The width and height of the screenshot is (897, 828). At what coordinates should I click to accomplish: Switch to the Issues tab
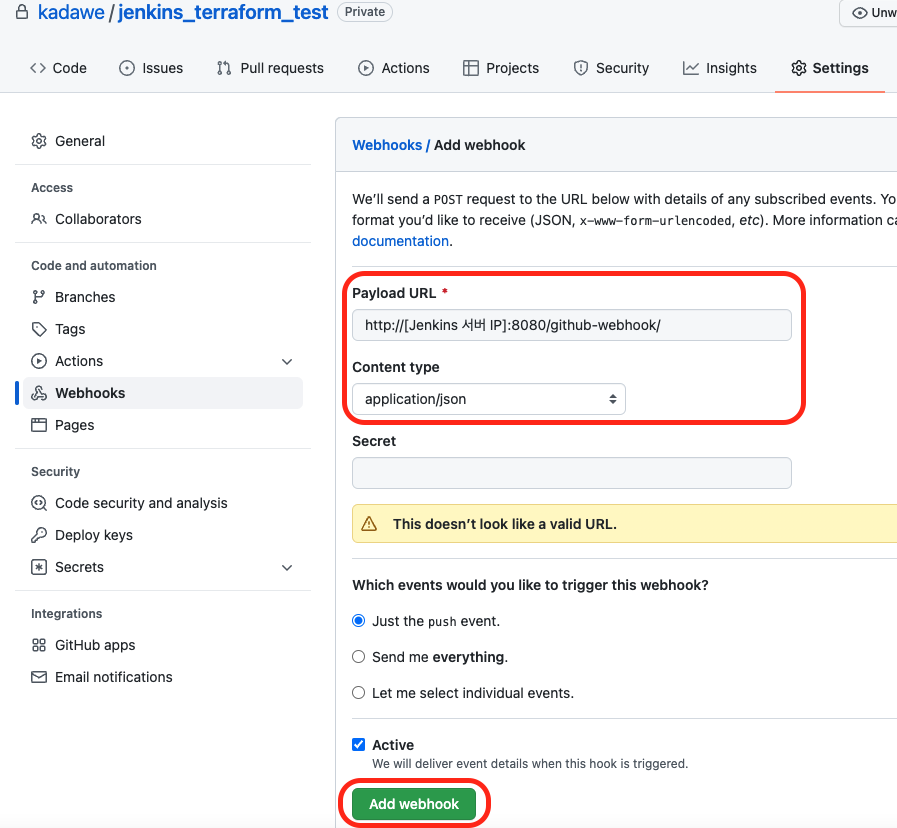click(x=151, y=68)
